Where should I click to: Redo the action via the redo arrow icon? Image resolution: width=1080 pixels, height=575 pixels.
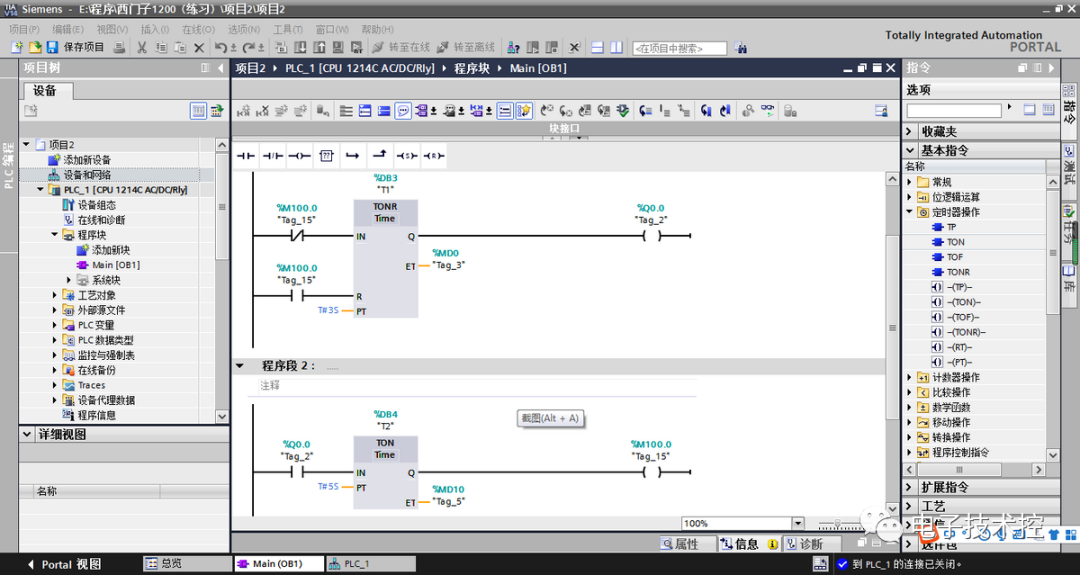tap(249, 48)
